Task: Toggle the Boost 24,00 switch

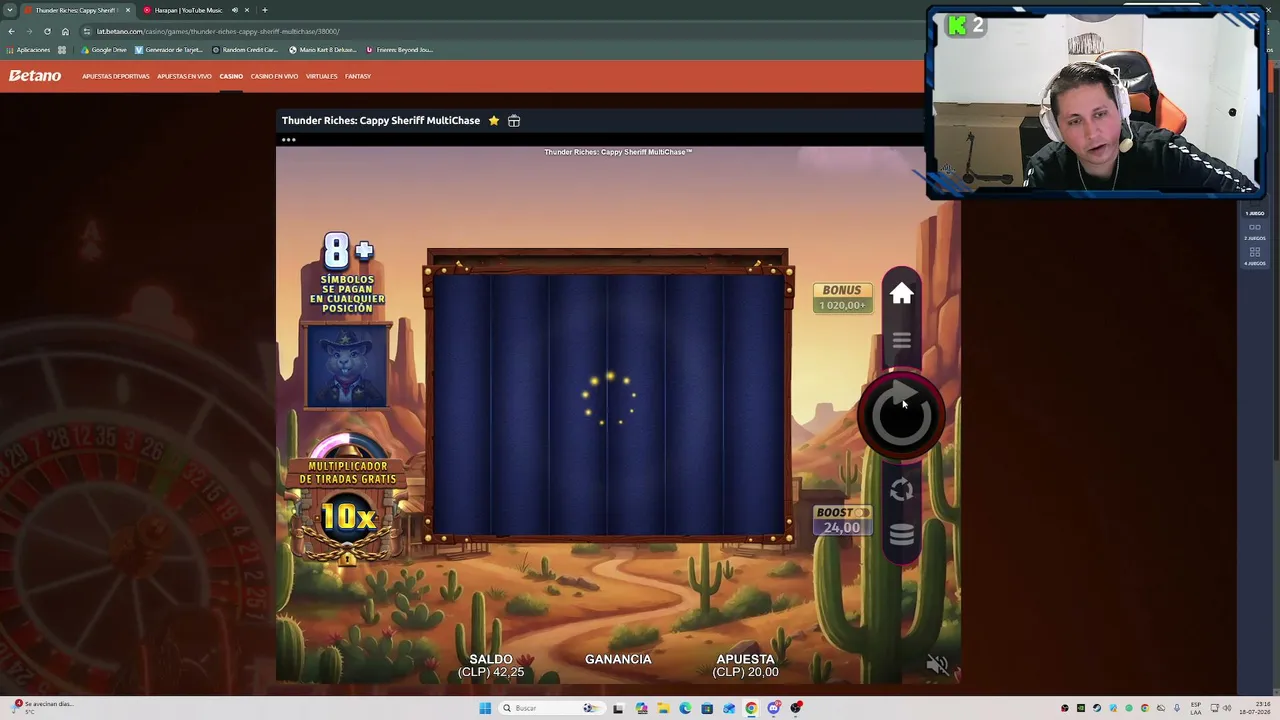Action: [842, 520]
